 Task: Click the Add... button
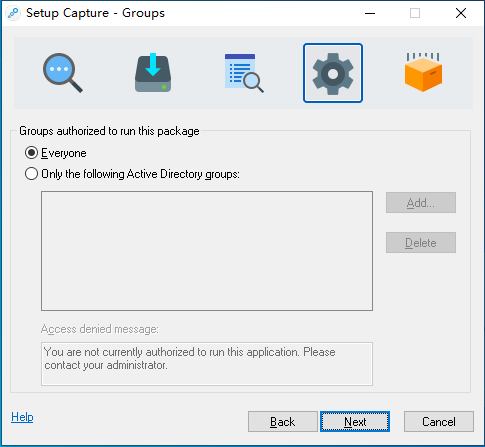(421, 202)
